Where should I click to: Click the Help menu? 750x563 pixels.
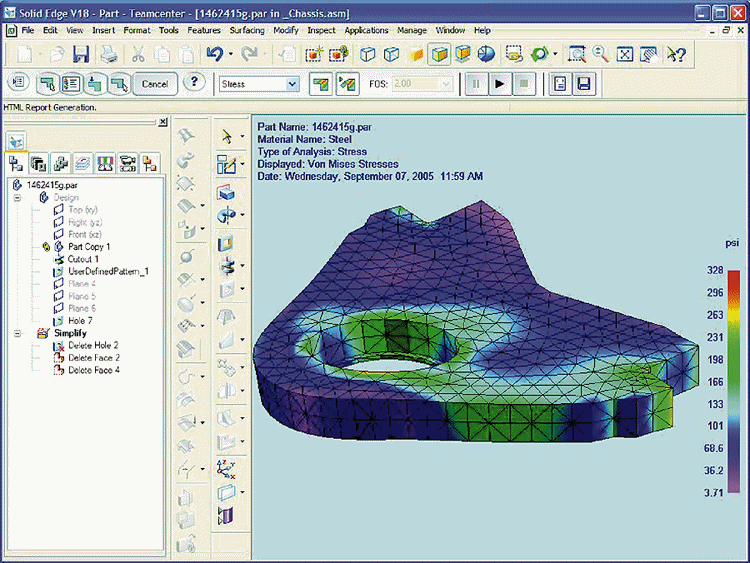pos(482,30)
